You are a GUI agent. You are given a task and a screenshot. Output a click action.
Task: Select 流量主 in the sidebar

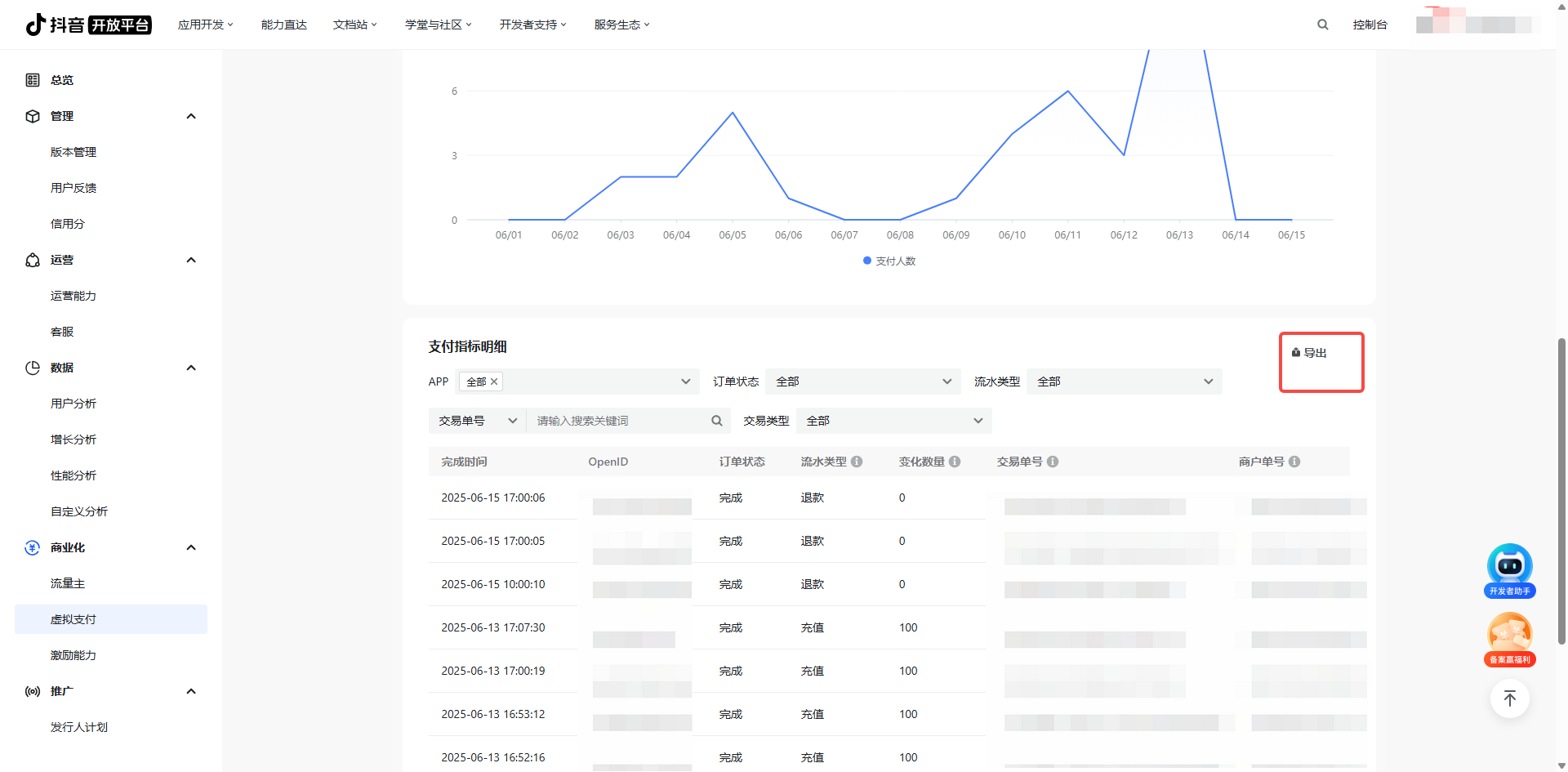coord(68,583)
